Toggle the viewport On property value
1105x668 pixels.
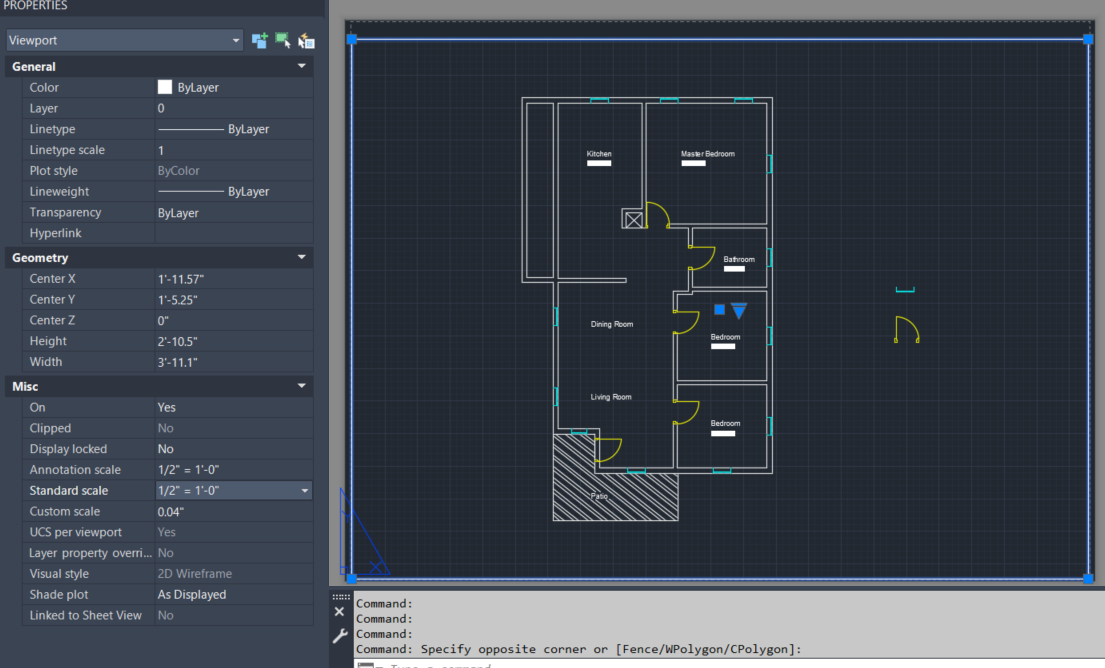pos(166,407)
